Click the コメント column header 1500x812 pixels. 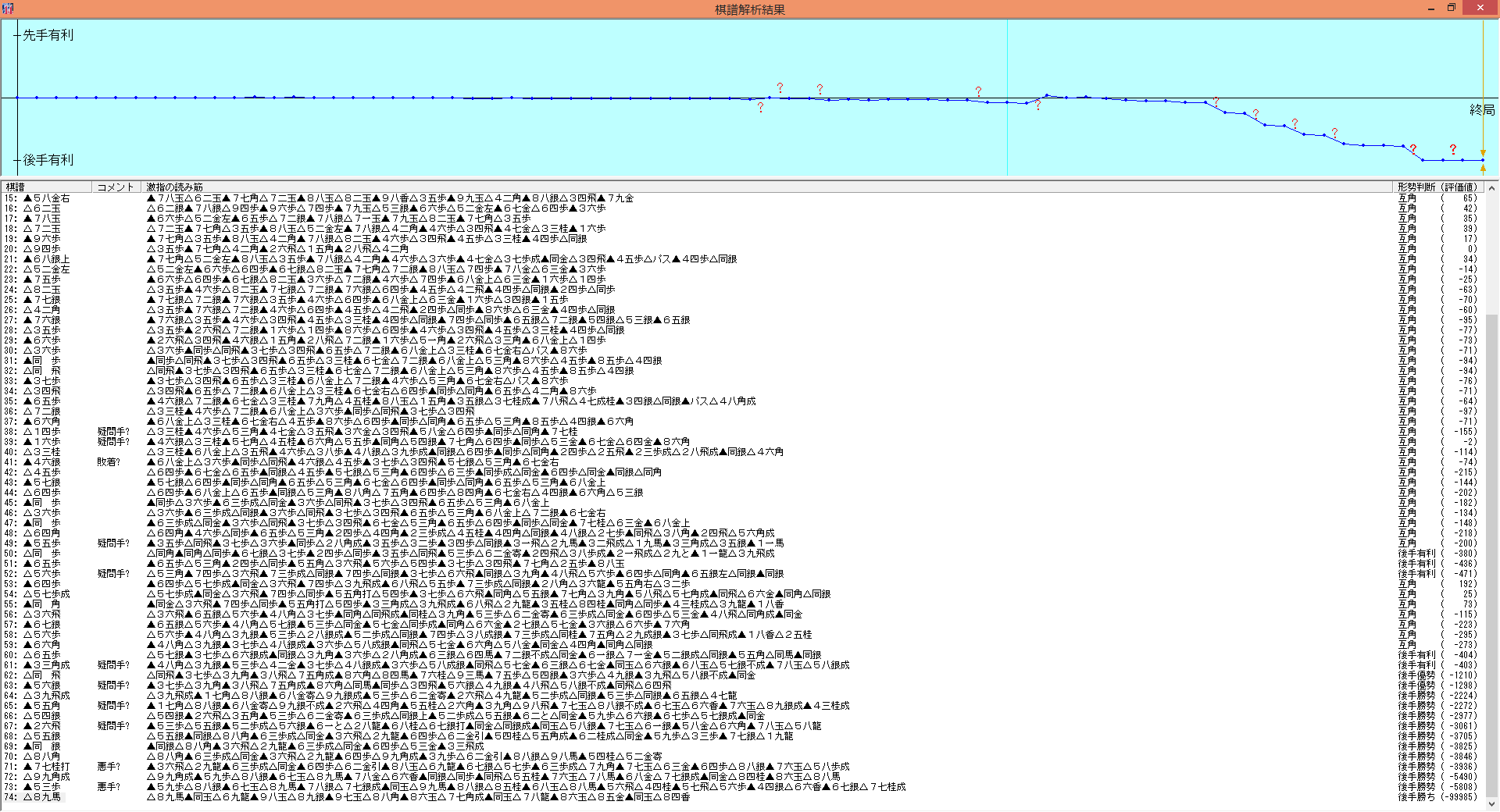(116, 187)
